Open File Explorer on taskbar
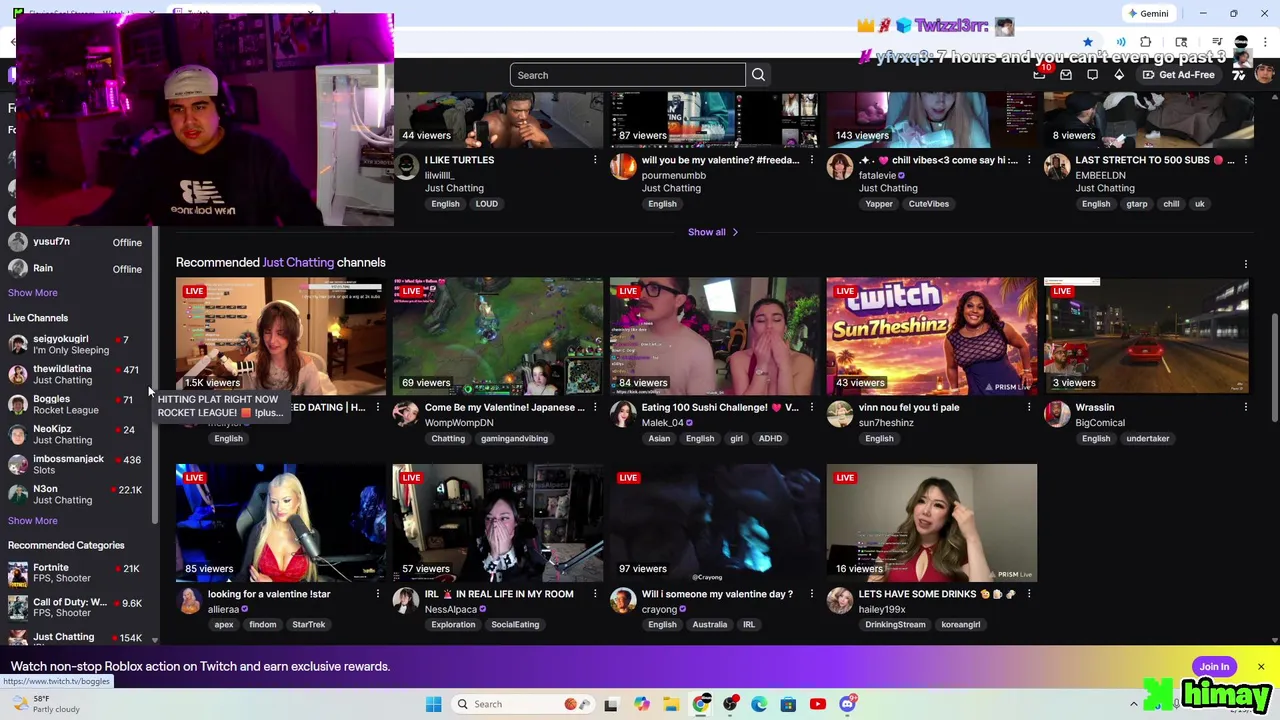 pyautogui.click(x=671, y=704)
